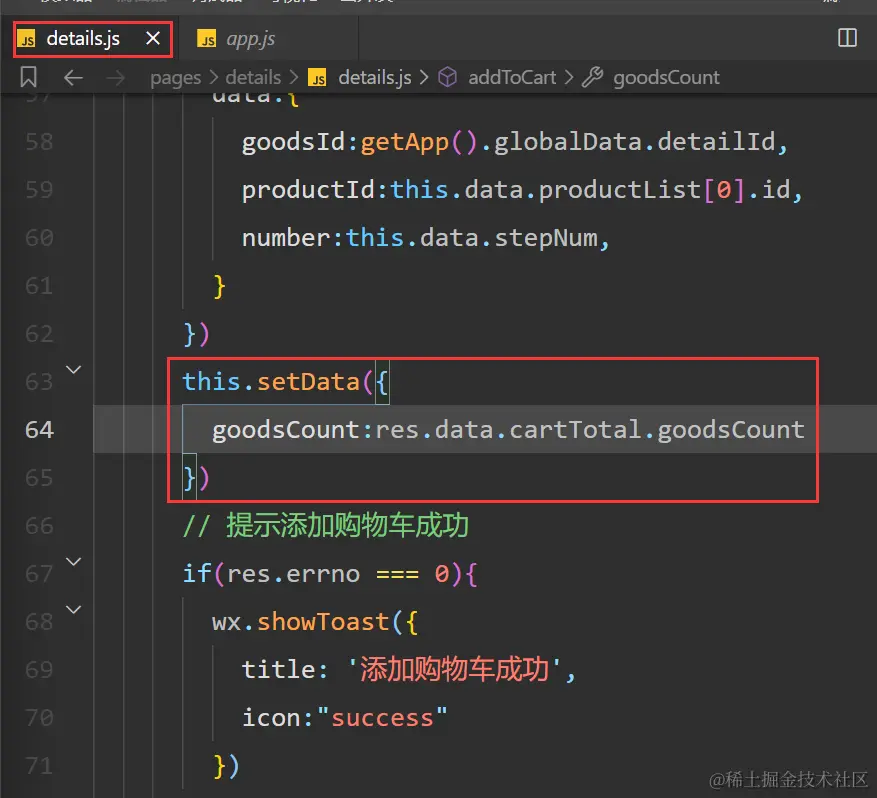Click on stepNum in line 60
The image size is (877, 798).
(x=546, y=238)
